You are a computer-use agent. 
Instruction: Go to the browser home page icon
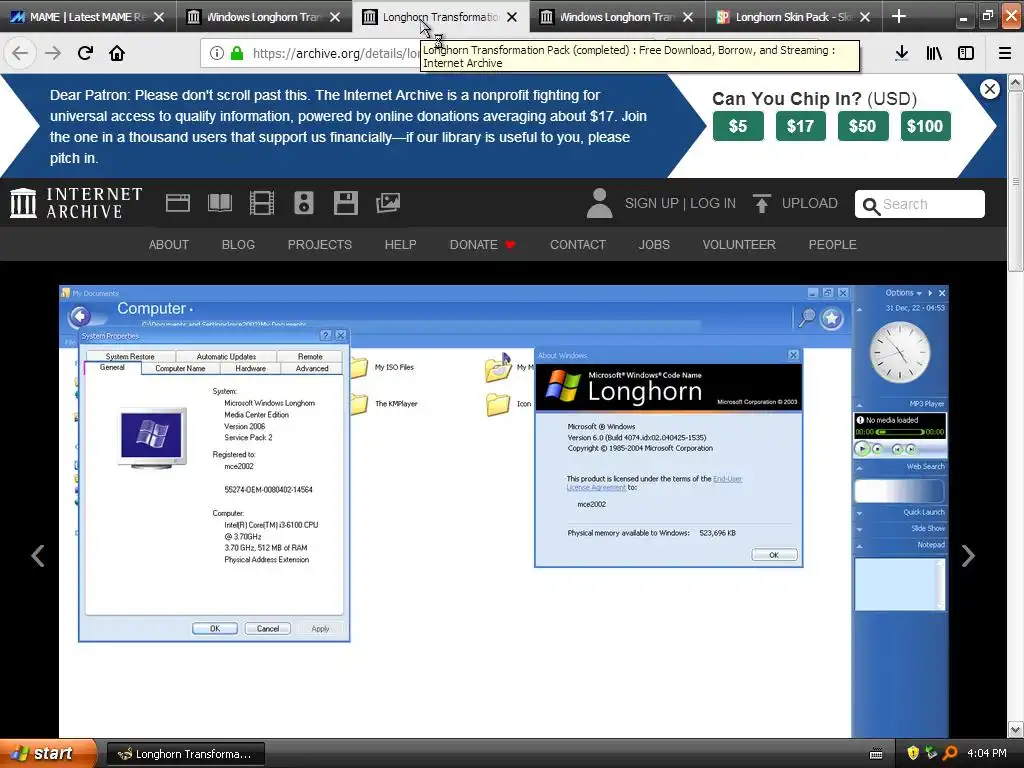click(x=117, y=53)
